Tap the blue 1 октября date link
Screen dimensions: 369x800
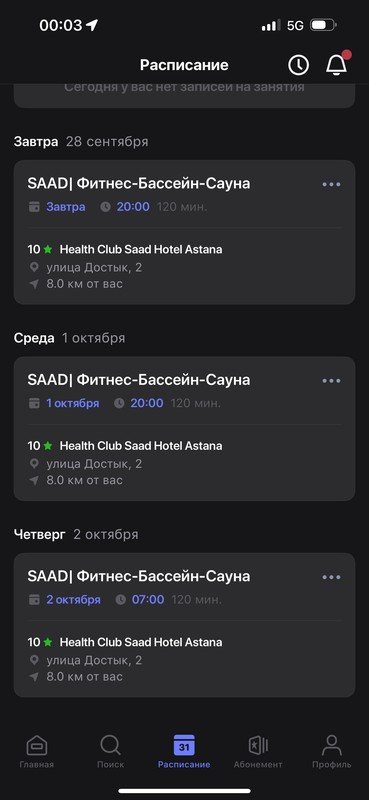click(x=73, y=403)
